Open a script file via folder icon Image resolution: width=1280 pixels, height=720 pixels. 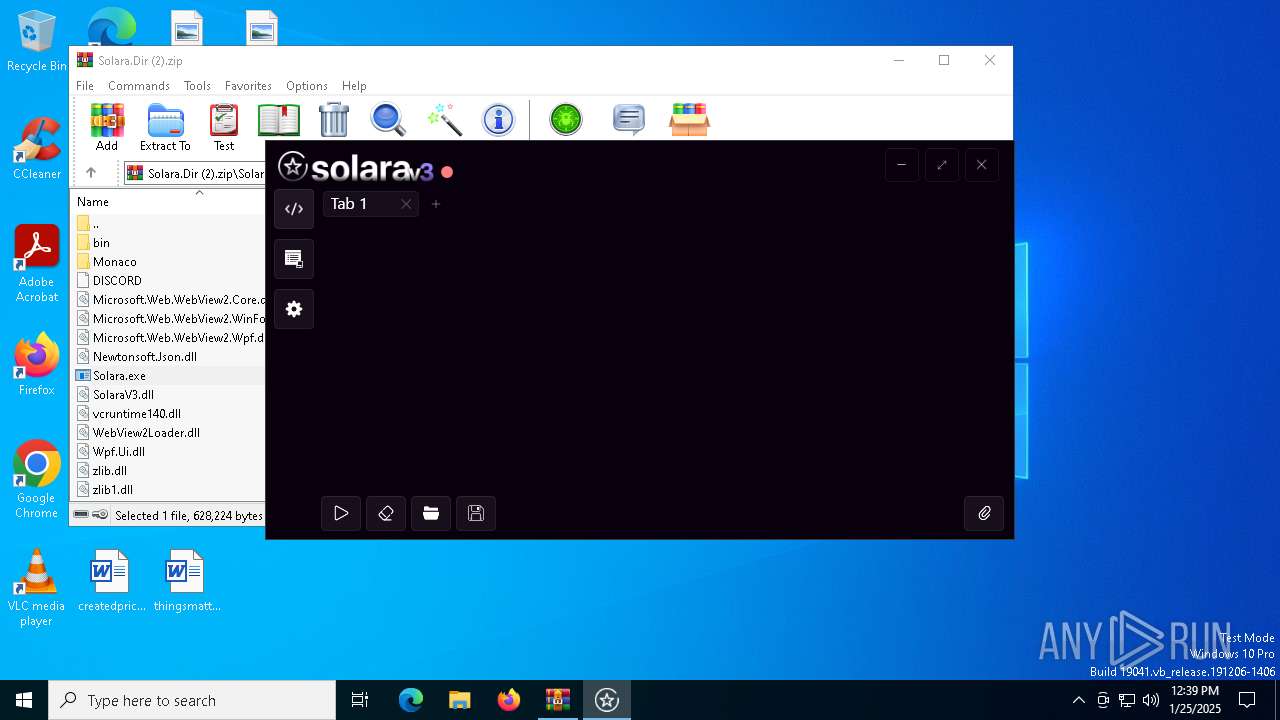[x=431, y=513]
